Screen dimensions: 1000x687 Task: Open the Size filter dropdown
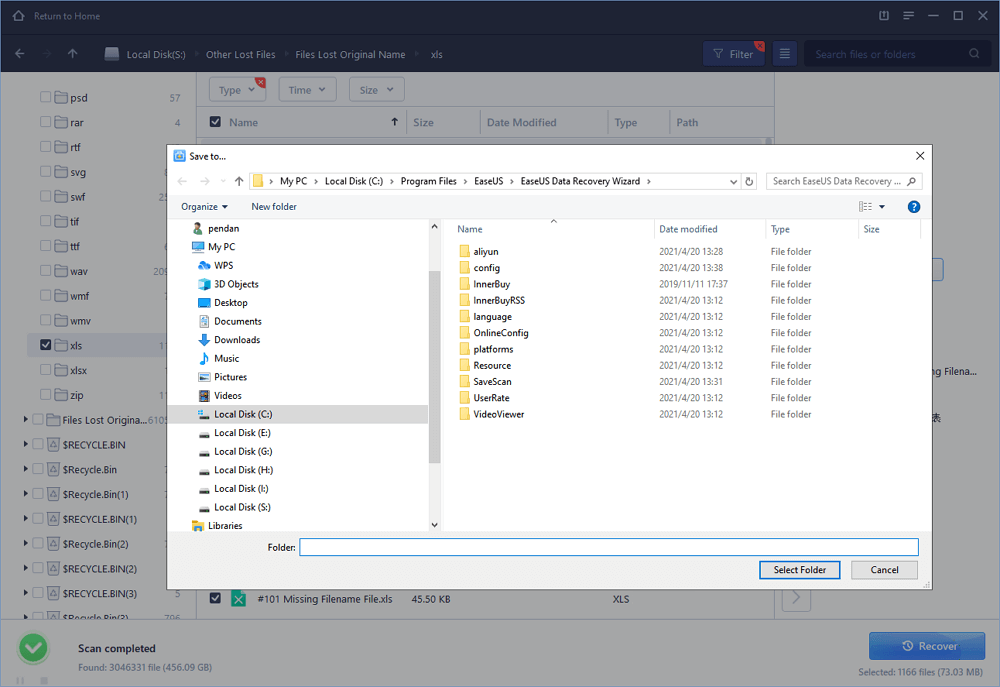pos(375,90)
